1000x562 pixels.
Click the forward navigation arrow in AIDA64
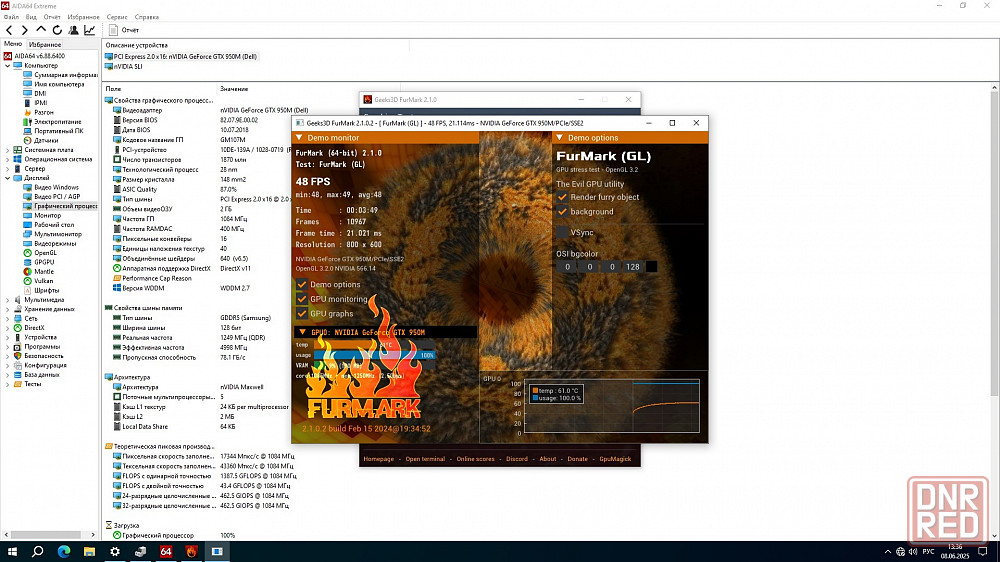coord(24,30)
